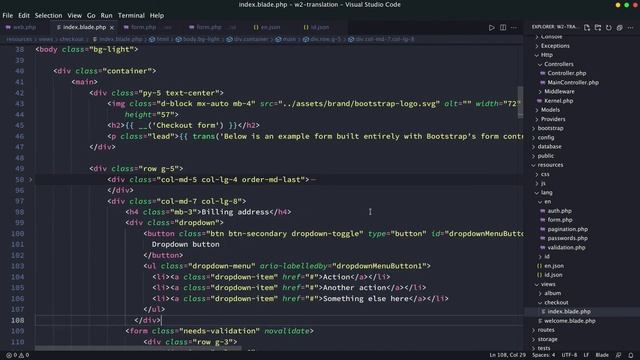Change end of line sequence LF
Image resolution: width=640 pixels, height=360 pixels.
[586, 355]
